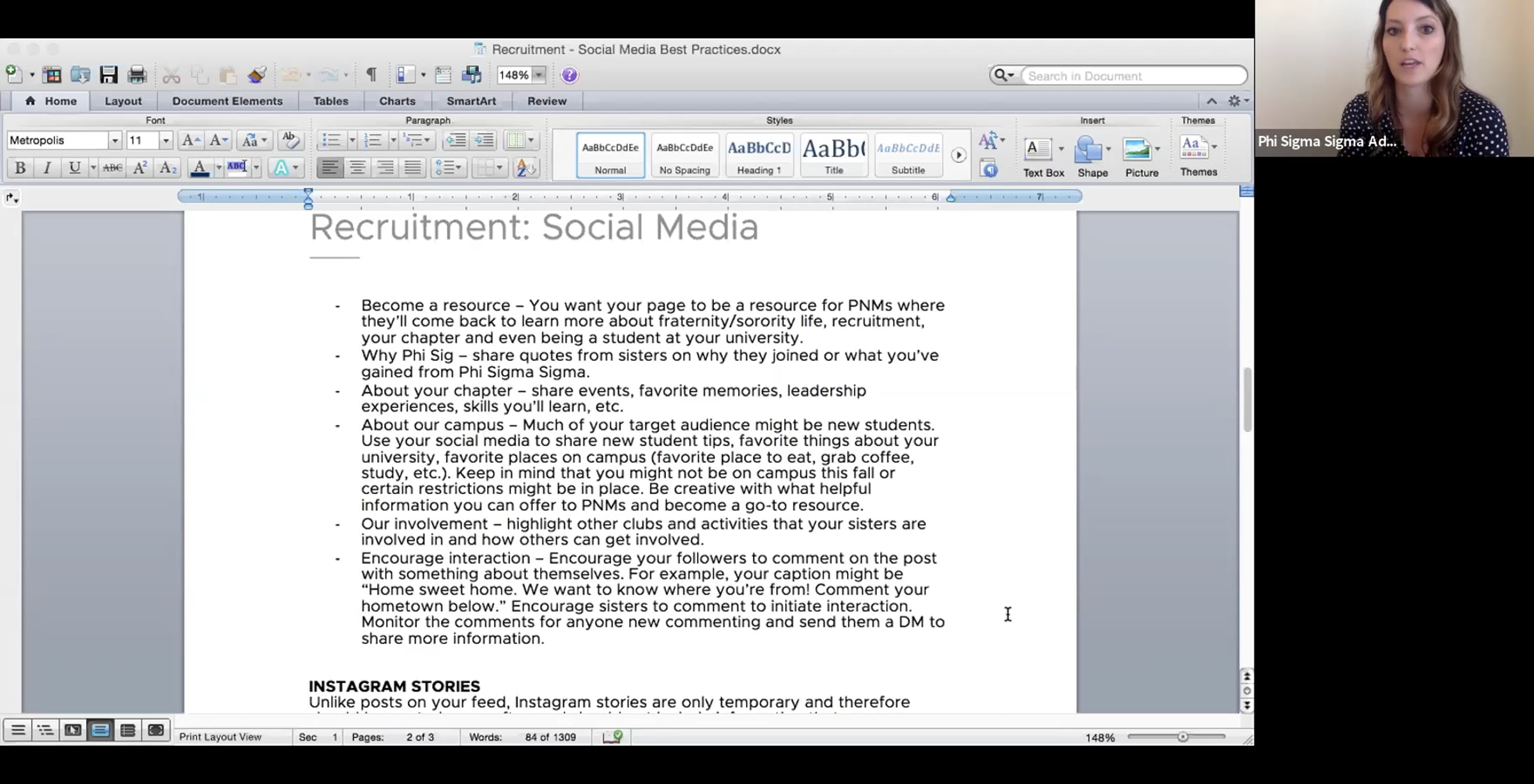This screenshot has height=784, width=1534.
Task: Click the Cut scissors icon
Action: pyautogui.click(x=171, y=75)
